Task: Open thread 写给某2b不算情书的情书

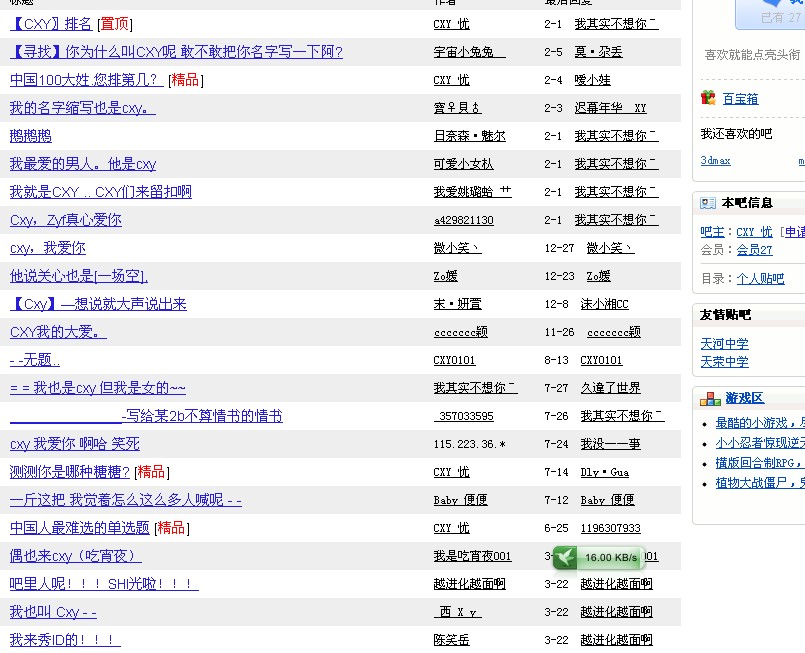Action: (146, 416)
